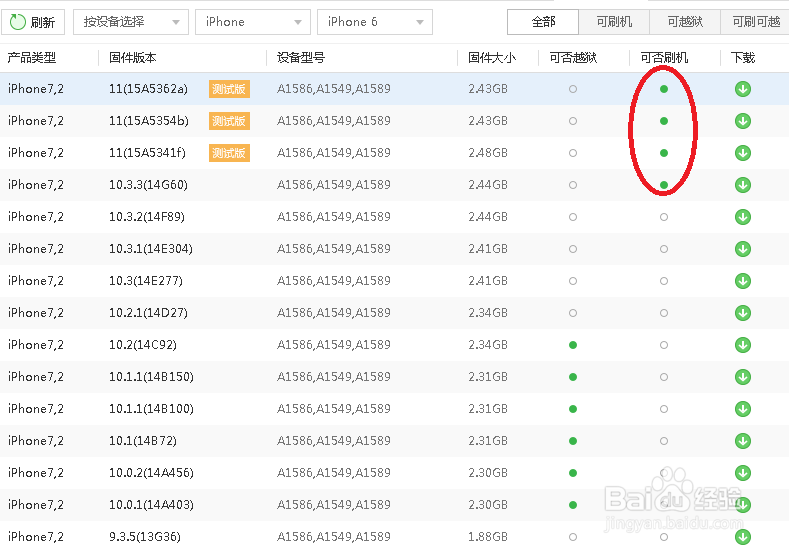The image size is (789, 551).
Task: Click 2.48GB size cell
Action: (488, 153)
